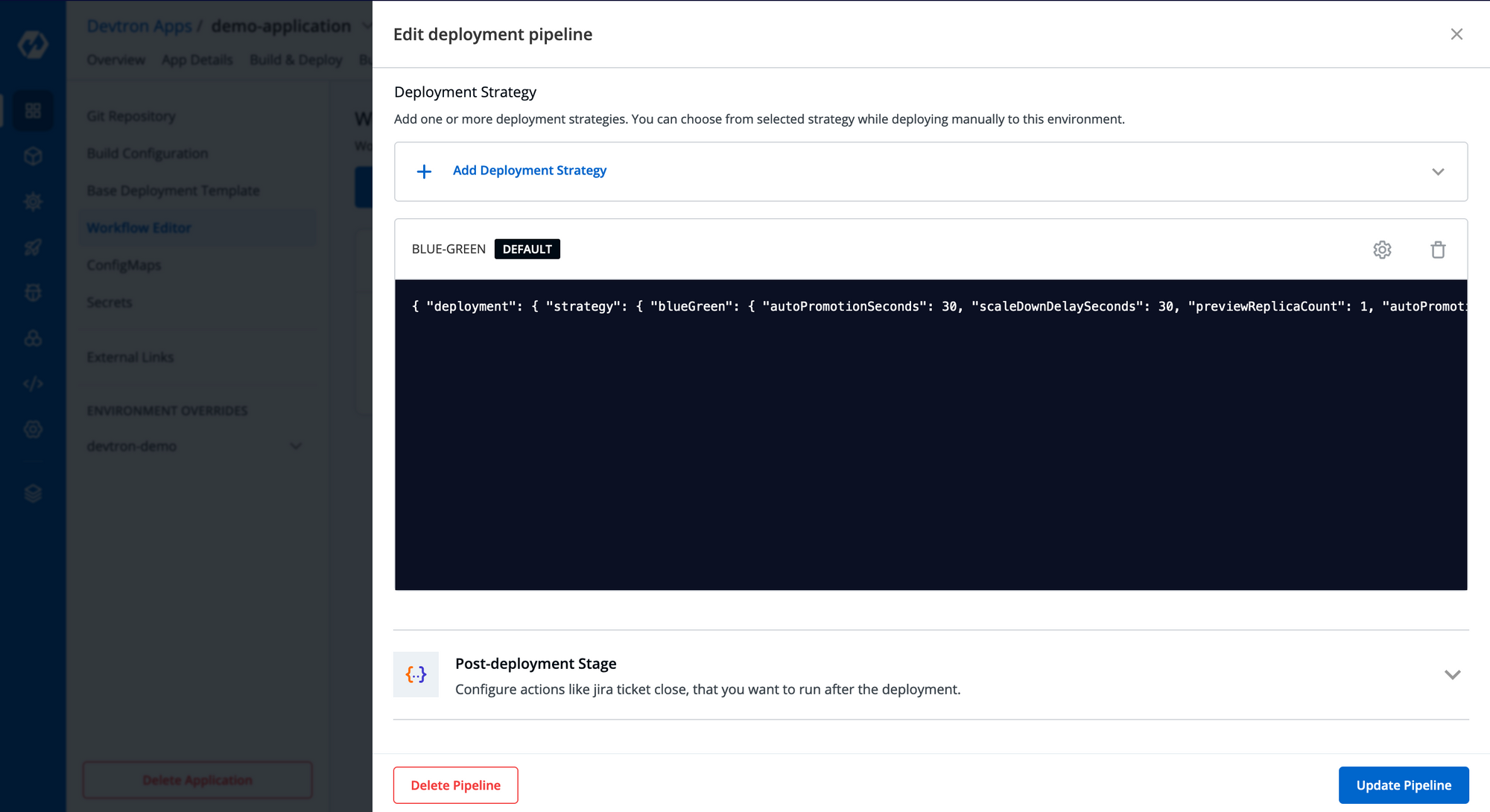Open BLUE-GREEN strategy settings gear
Image resolution: width=1490 pixels, height=812 pixels.
[x=1382, y=250]
